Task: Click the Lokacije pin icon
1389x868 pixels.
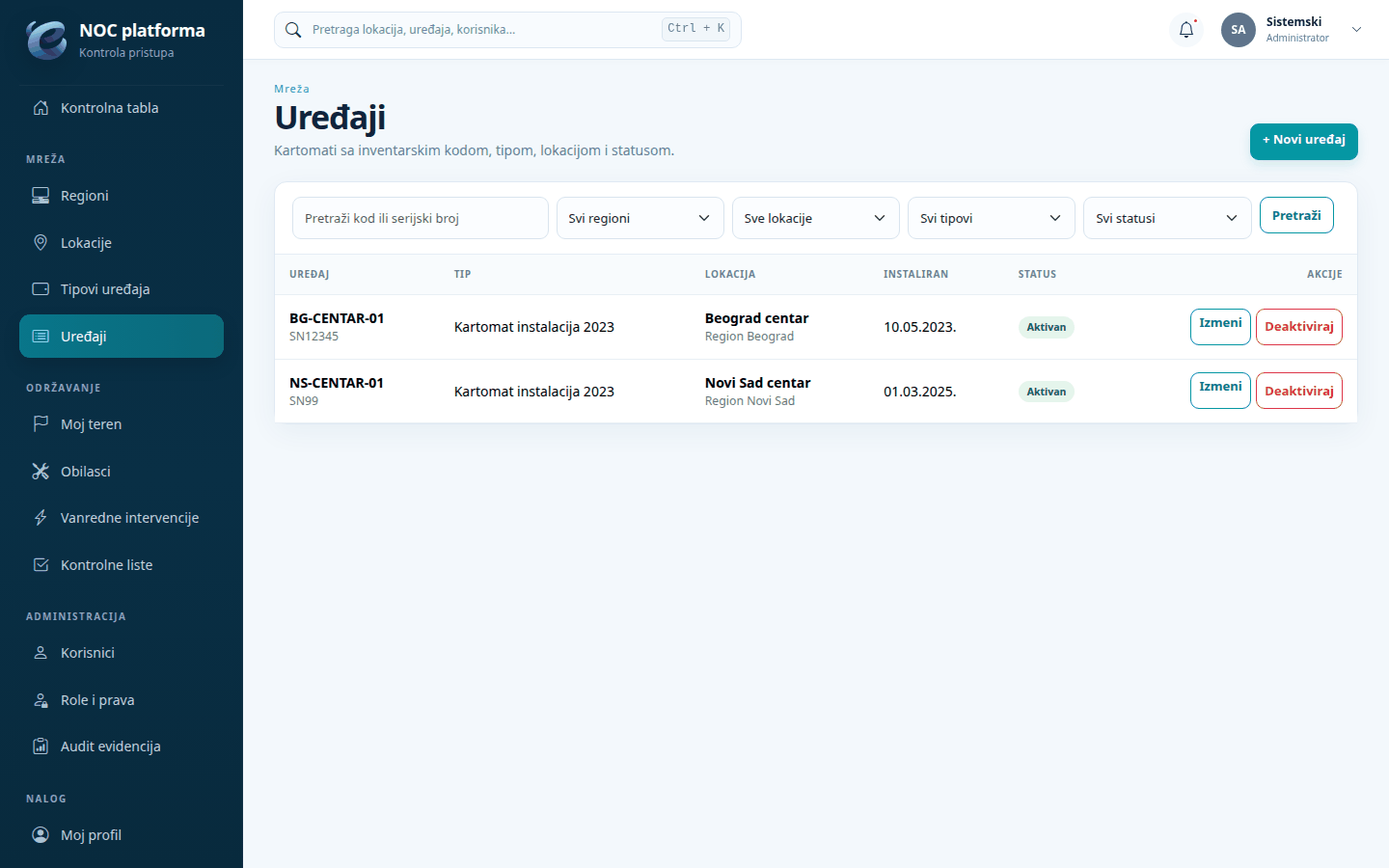Action: point(41,243)
